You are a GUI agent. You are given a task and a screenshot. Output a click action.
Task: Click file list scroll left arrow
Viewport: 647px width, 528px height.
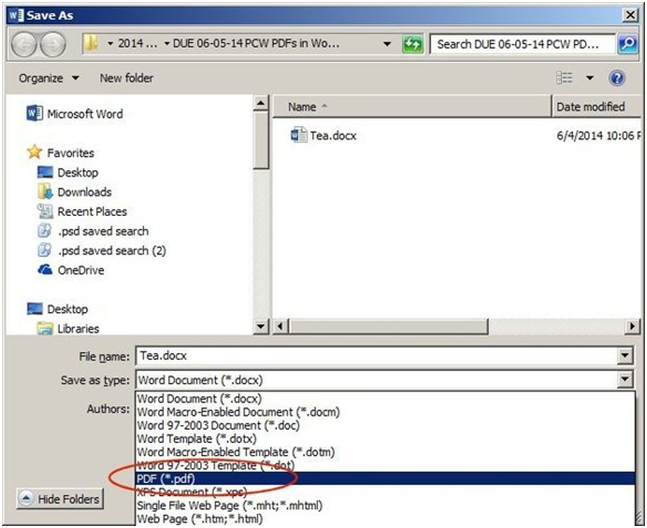pos(280,326)
